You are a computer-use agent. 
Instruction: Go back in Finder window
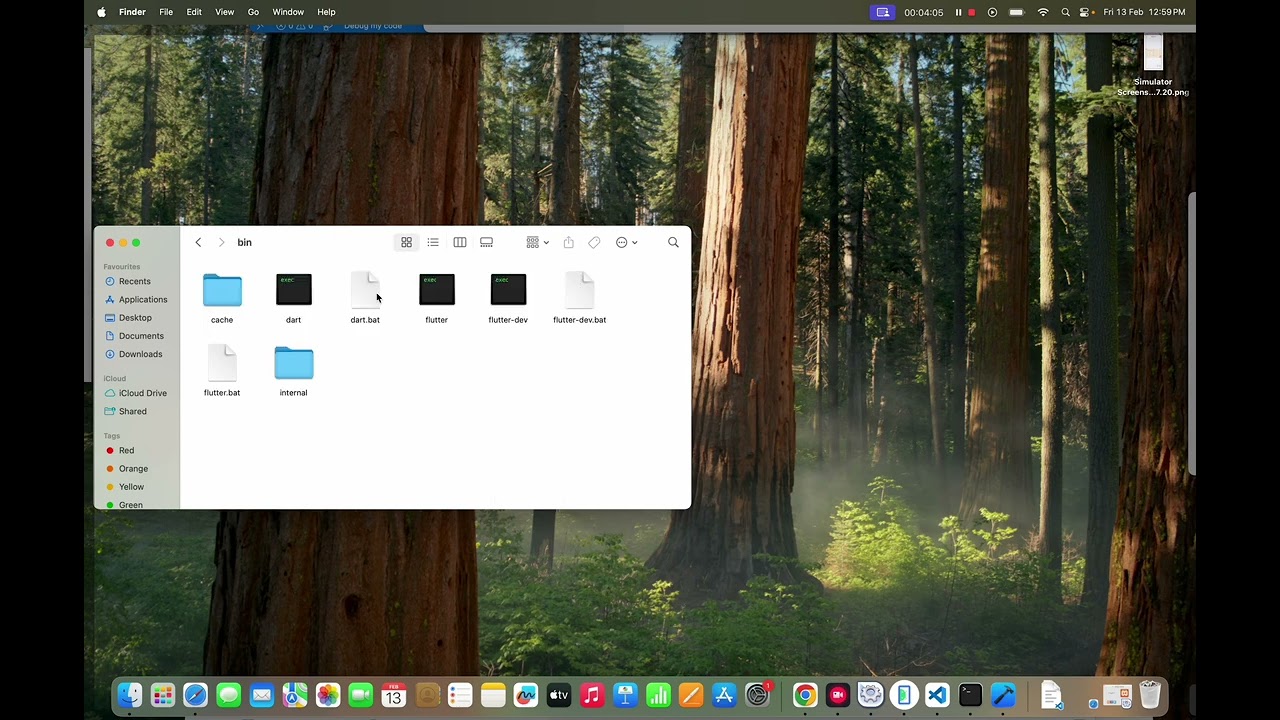198,242
